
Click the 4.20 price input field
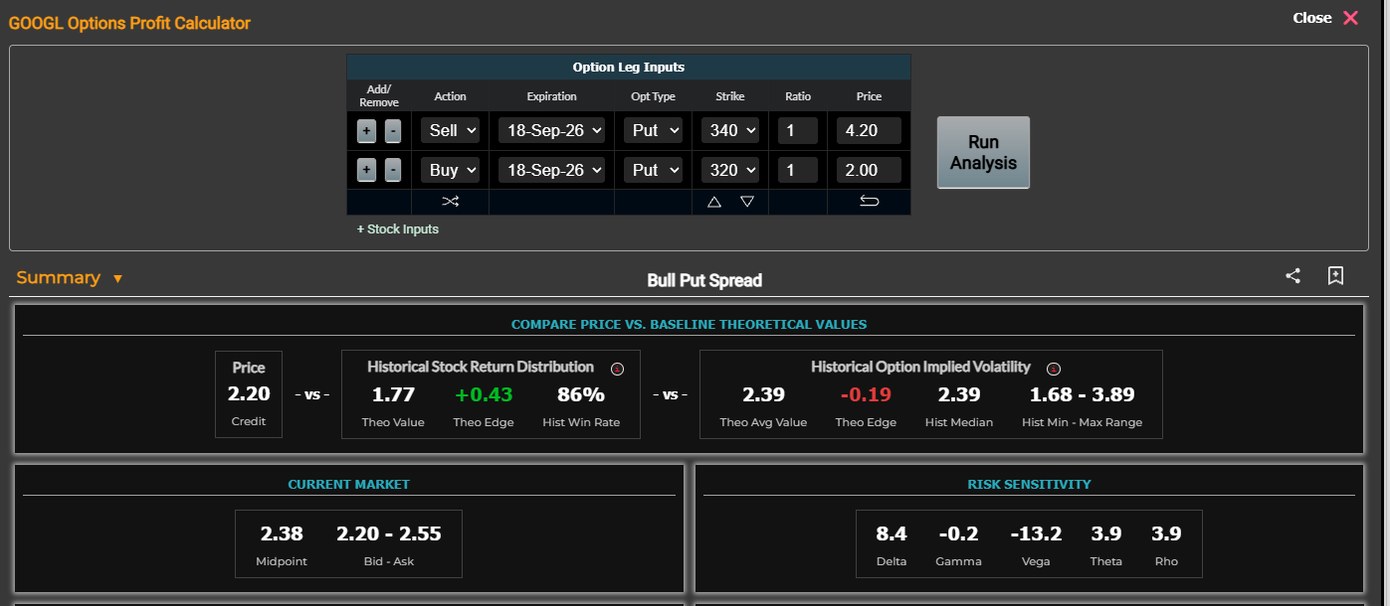pos(869,131)
